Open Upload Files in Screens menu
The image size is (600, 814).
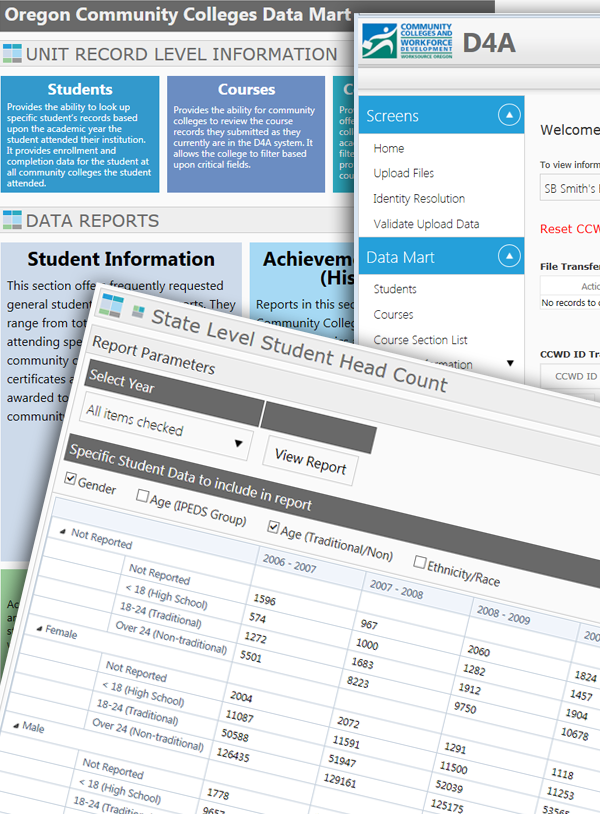[404, 173]
